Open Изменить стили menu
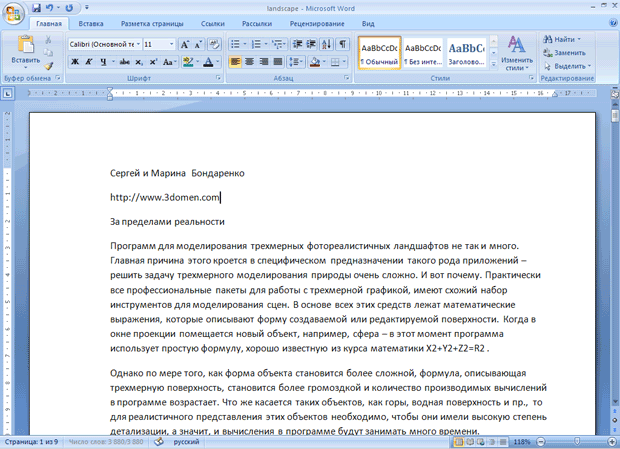Image resolution: width=620 pixels, height=449 pixels. click(516, 53)
